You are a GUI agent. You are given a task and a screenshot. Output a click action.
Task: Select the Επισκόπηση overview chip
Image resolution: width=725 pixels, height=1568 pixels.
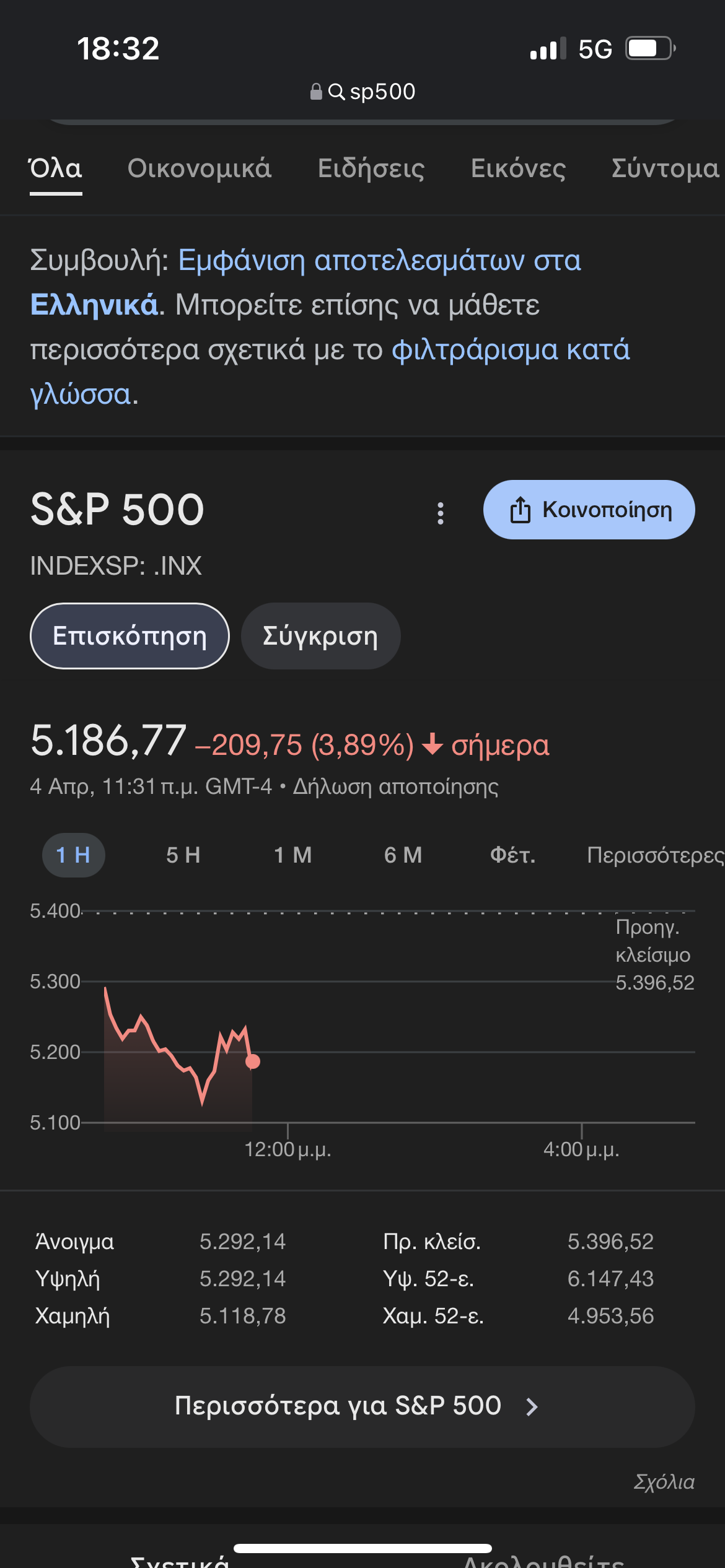(130, 636)
